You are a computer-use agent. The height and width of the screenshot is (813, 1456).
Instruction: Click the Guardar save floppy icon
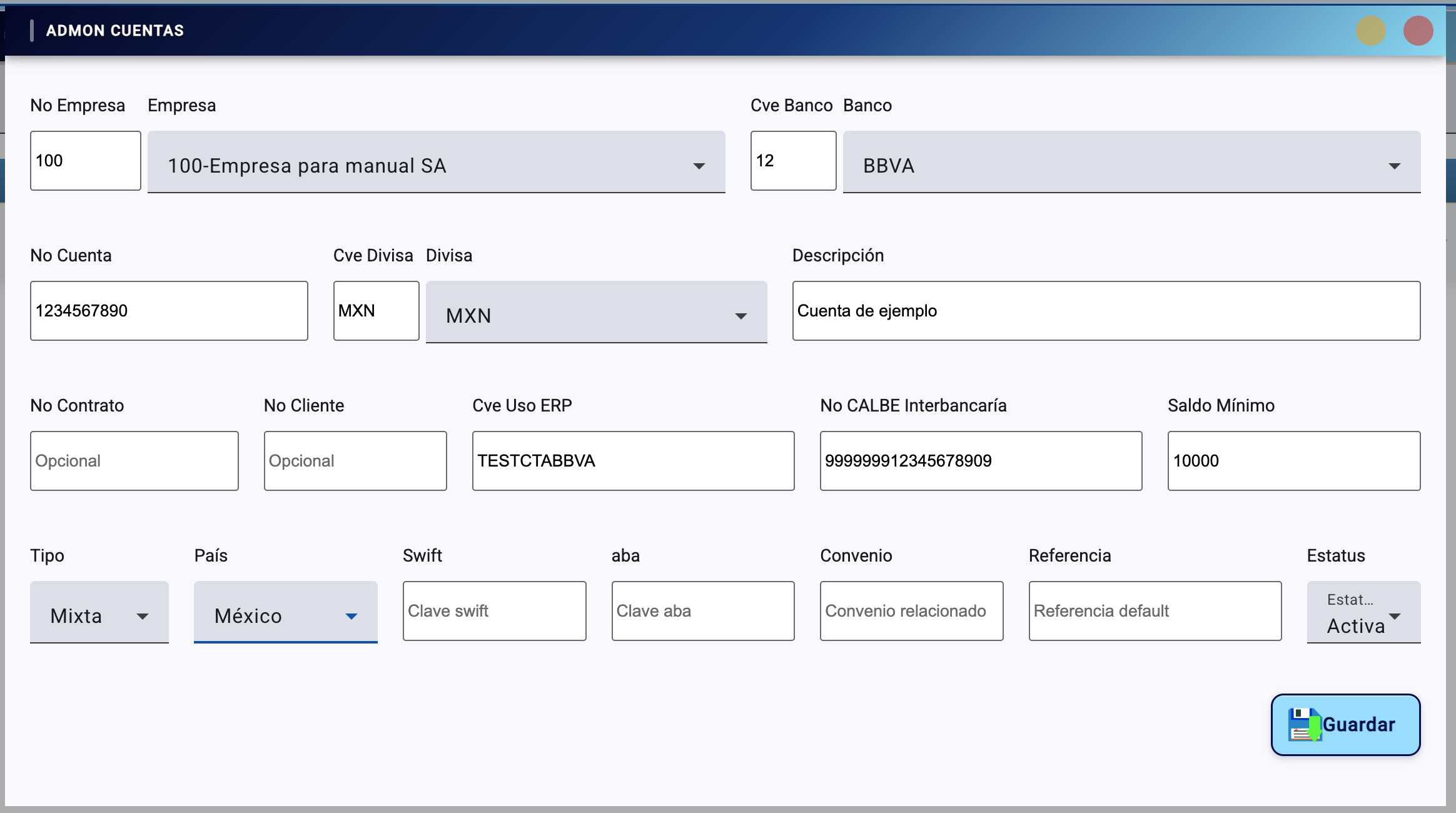point(1304,724)
